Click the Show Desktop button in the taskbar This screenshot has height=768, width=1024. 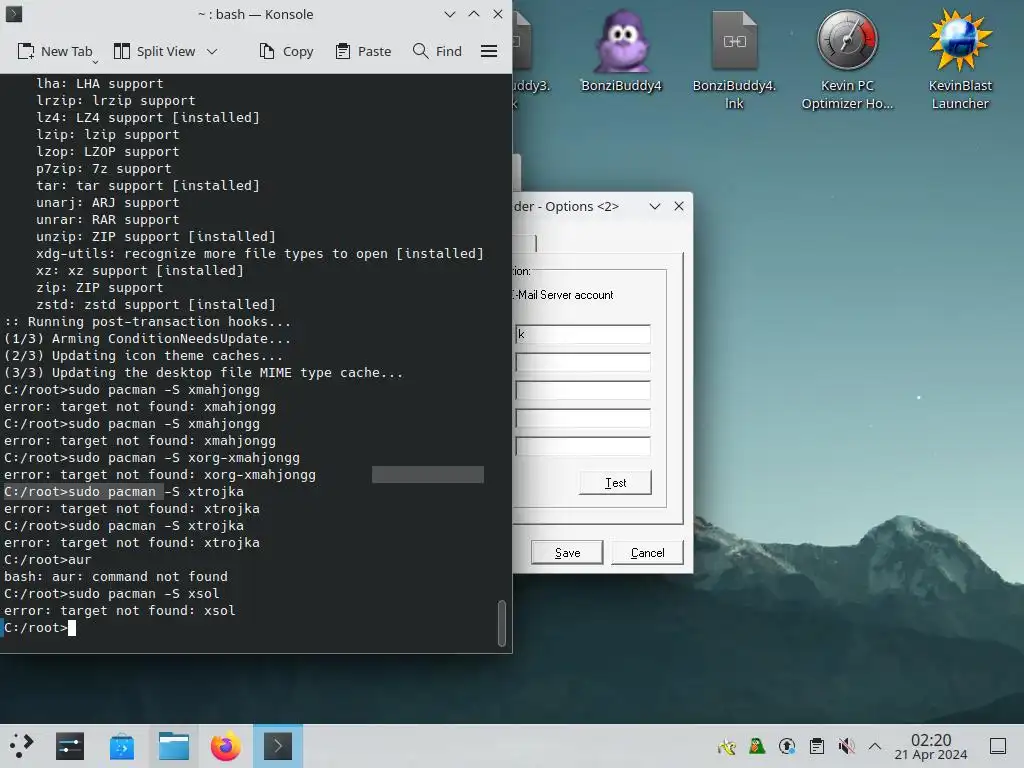(x=998, y=746)
